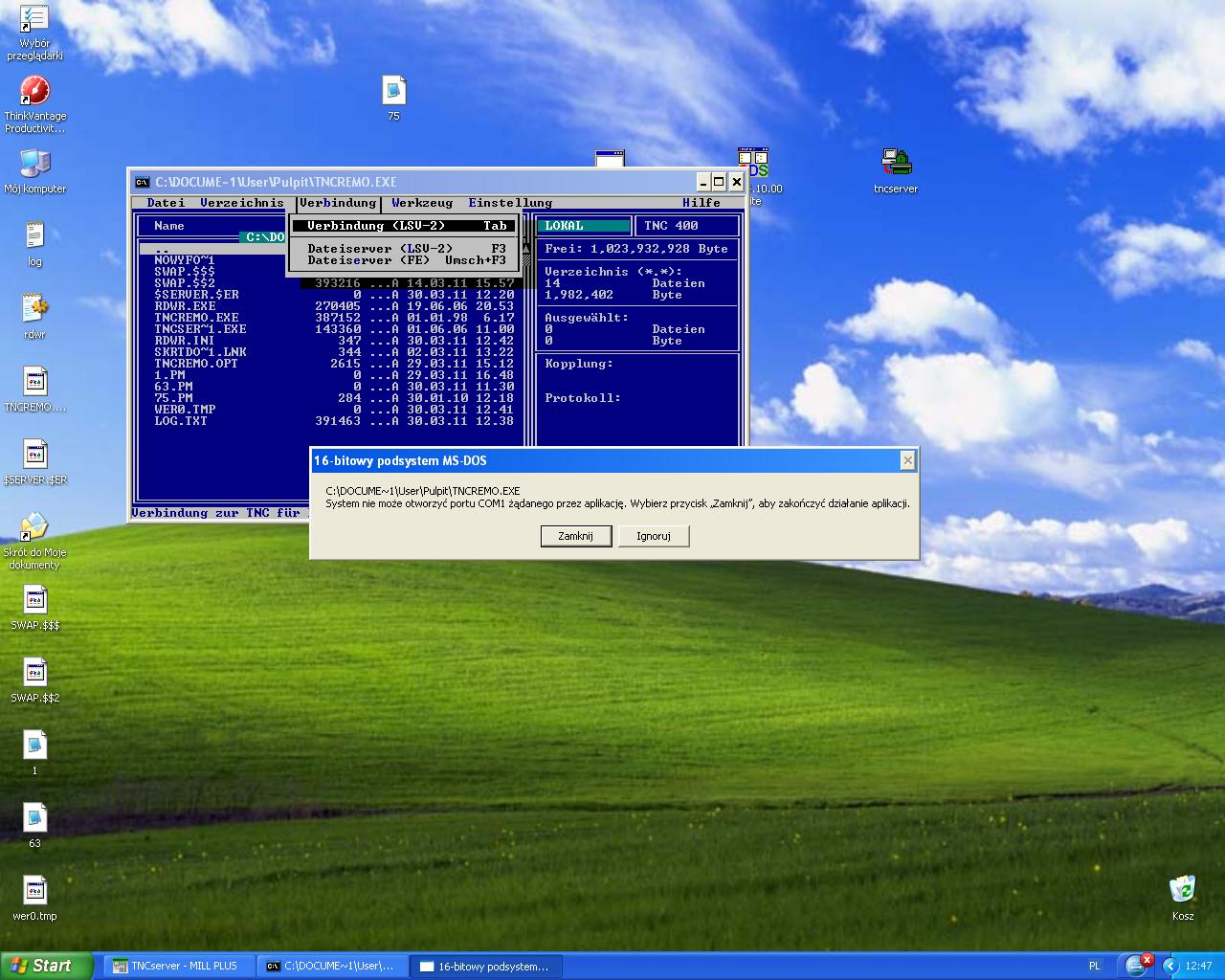1225x980 pixels.
Task: Click the Name column header
Action: [169, 226]
